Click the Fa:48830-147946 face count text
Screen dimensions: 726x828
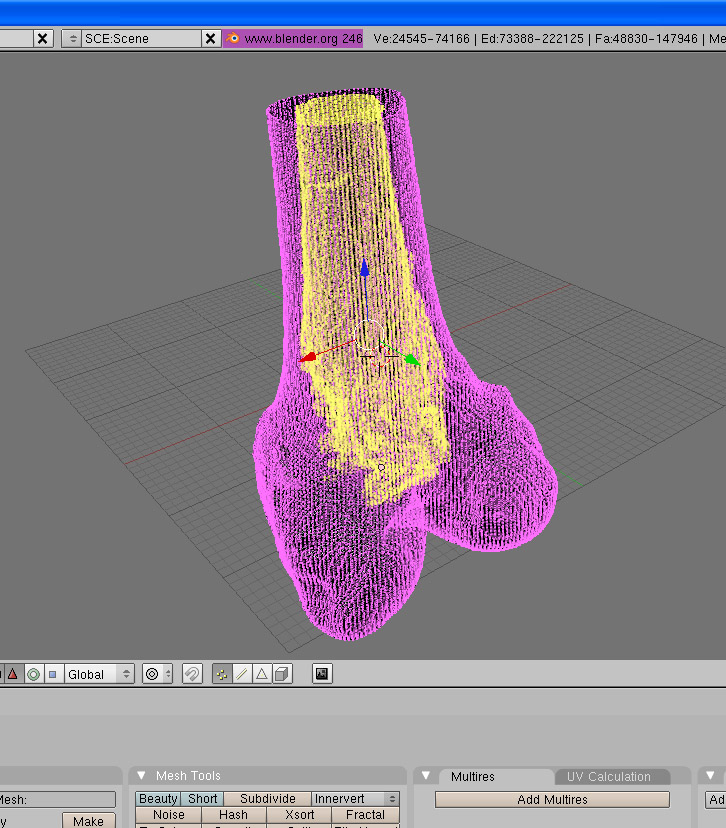click(x=646, y=39)
